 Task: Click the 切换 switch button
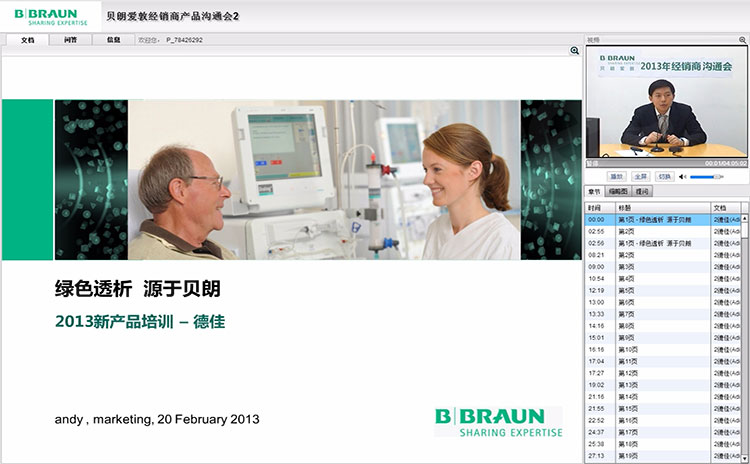coord(664,177)
